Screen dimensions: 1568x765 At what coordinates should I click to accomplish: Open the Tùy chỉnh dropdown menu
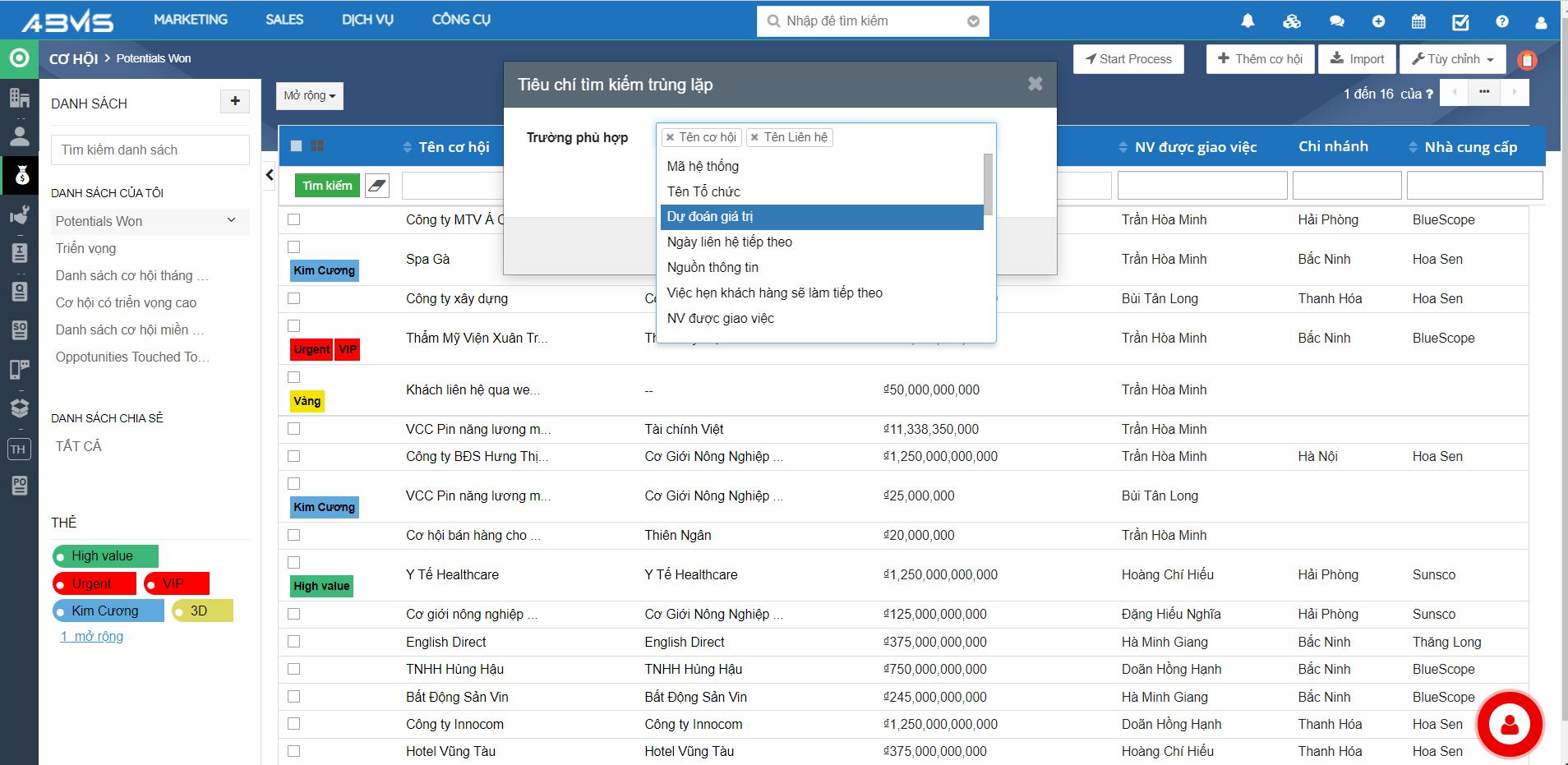coord(1452,59)
